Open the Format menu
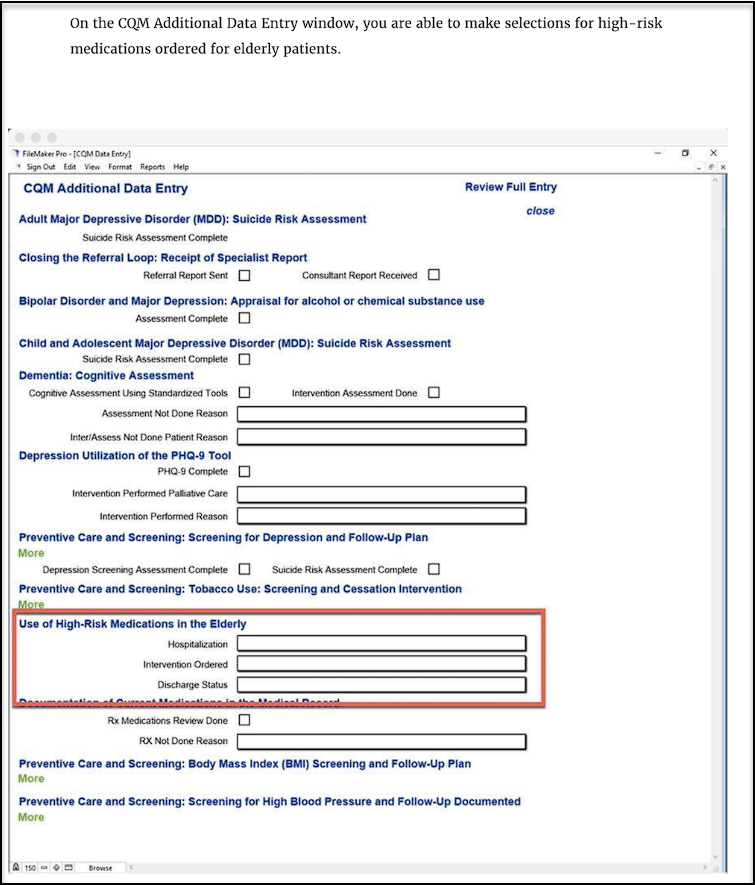The height and width of the screenshot is (885, 755). 120,167
